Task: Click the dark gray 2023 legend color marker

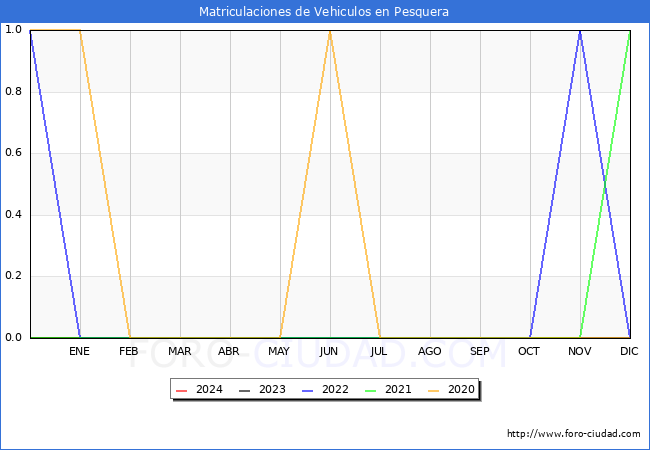Action: pyautogui.click(x=245, y=391)
